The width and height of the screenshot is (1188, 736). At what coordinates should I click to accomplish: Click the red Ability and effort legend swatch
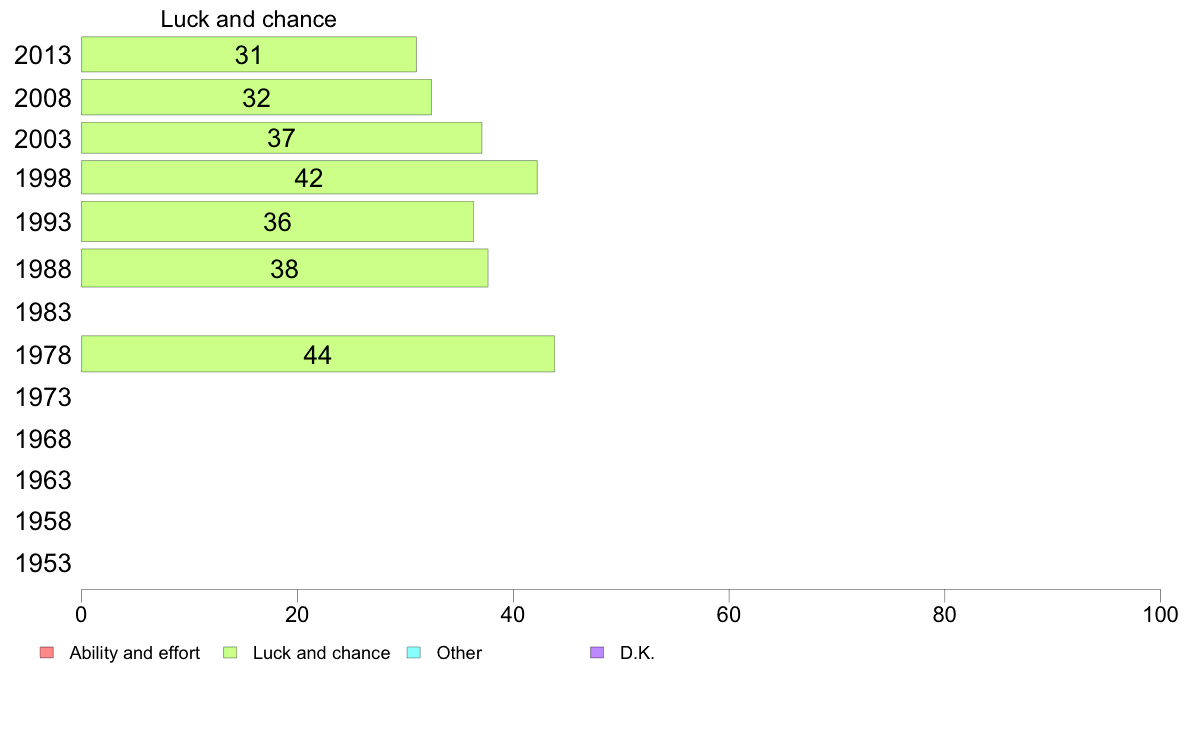pos(47,653)
